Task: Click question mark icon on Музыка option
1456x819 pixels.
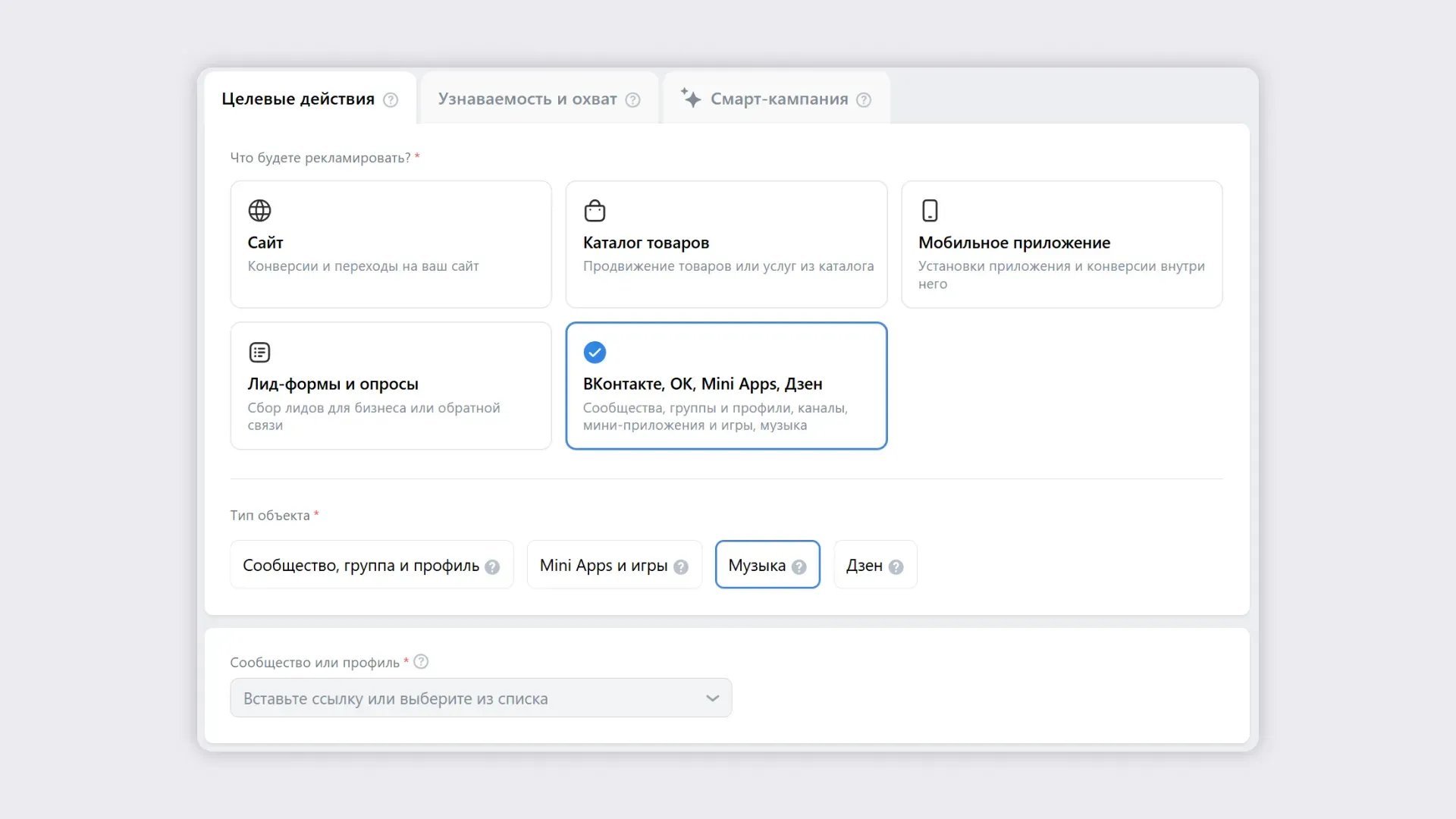Action: pos(799,567)
